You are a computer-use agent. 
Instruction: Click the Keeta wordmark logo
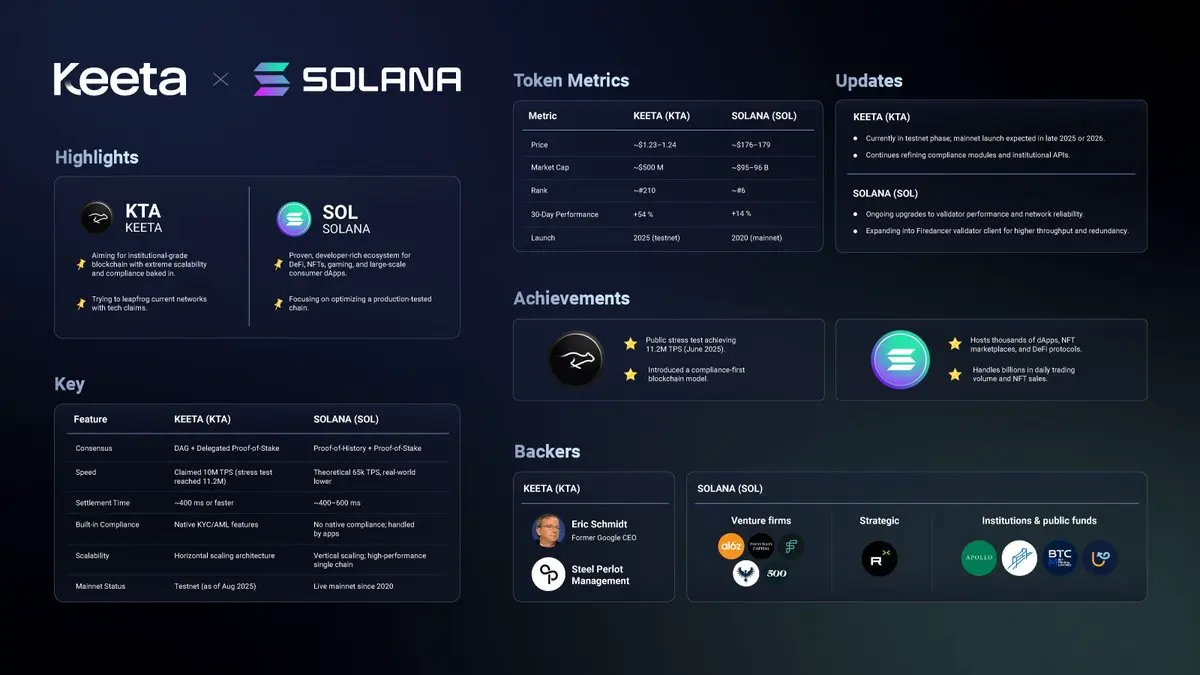tap(120, 79)
